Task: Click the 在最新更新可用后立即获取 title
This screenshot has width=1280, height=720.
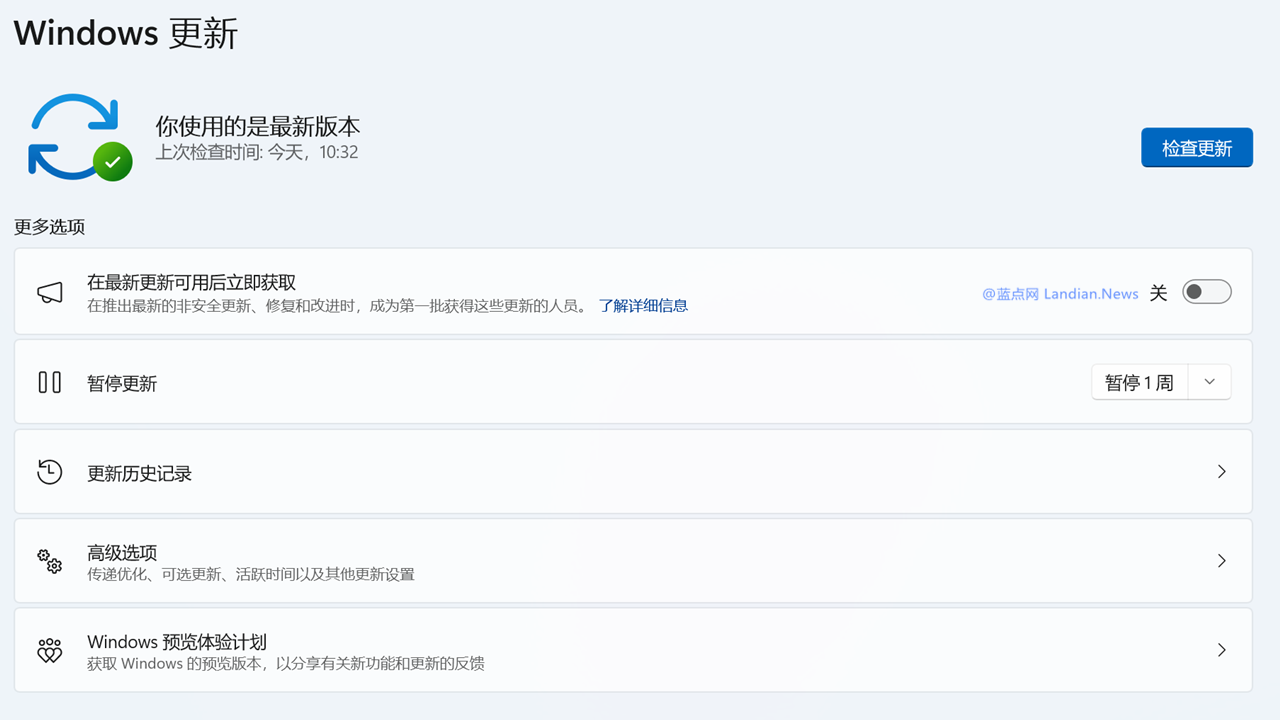Action: pyautogui.click(x=192, y=282)
